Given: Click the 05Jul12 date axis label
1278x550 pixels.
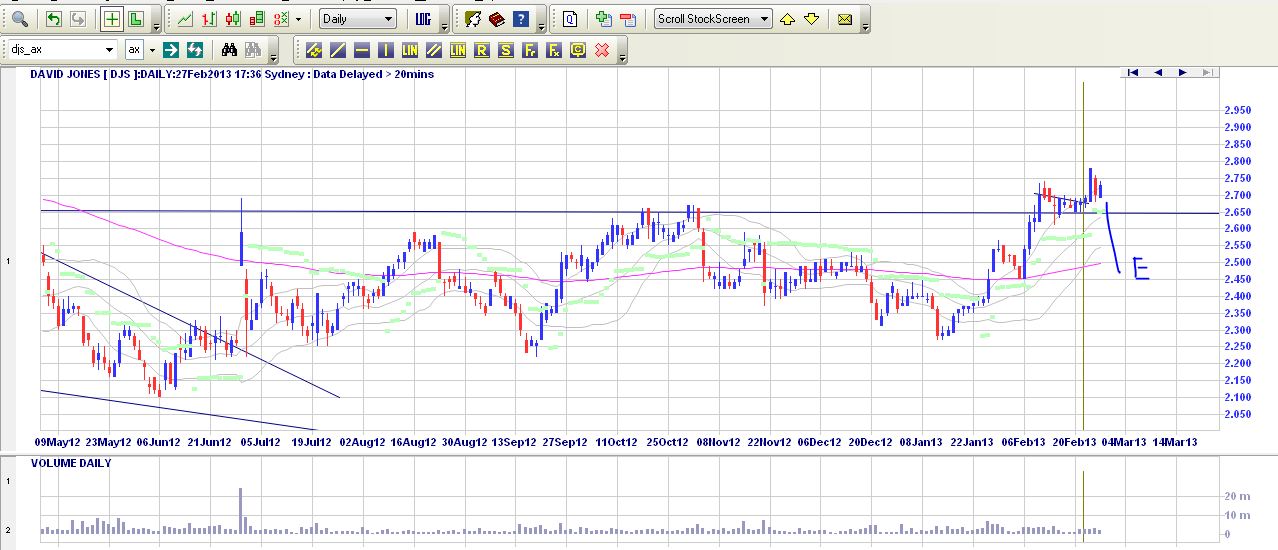Looking at the screenshot, I should click(261, 441).
